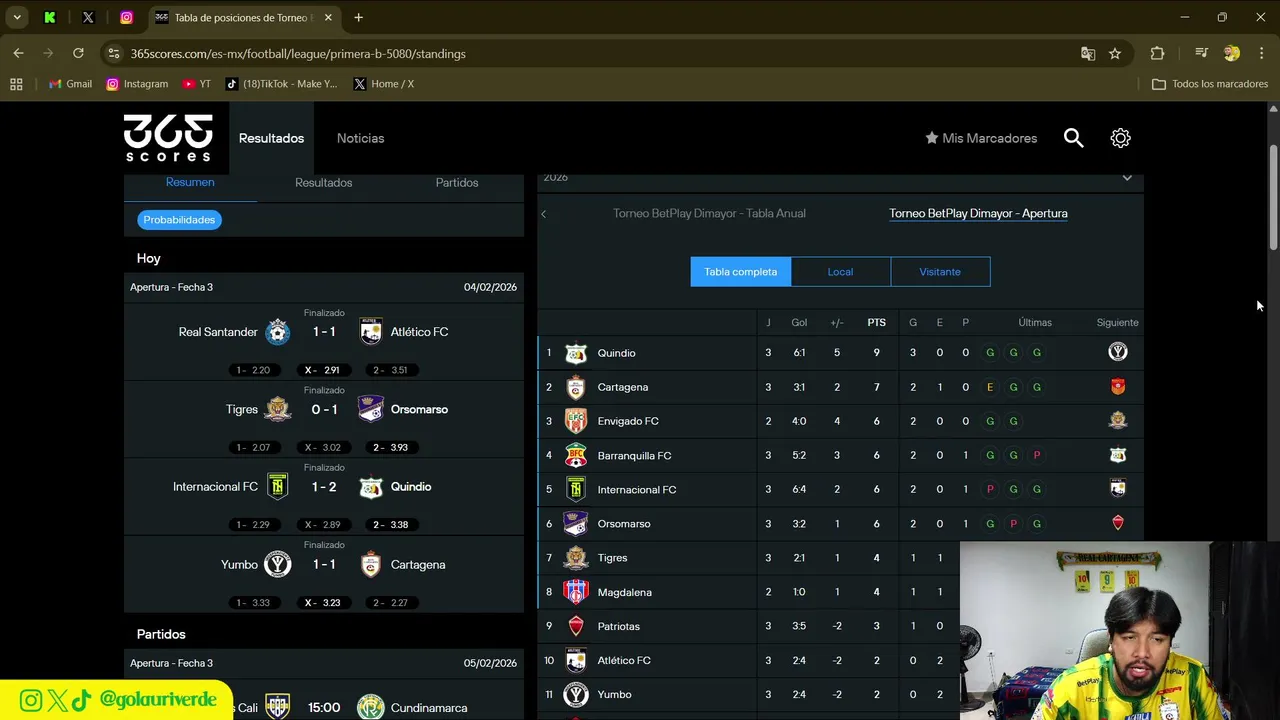The width and height of the screenshot is (1280, 720).
Task: Open the Chrome apps grid icon
Action: pyautogui.click(x=16, y=84)
